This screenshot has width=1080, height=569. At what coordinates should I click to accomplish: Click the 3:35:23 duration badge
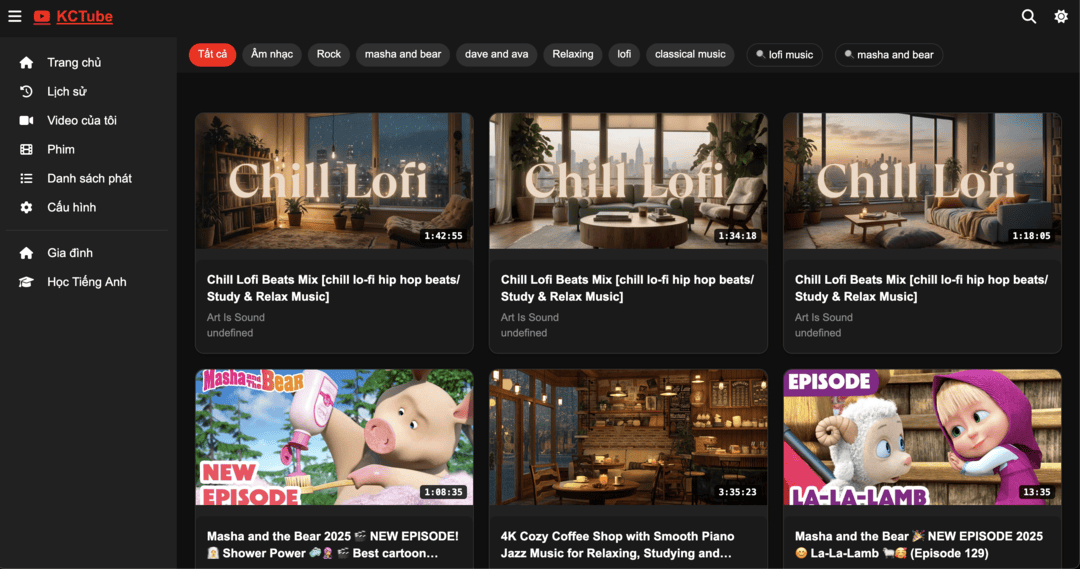pos(737,492)
